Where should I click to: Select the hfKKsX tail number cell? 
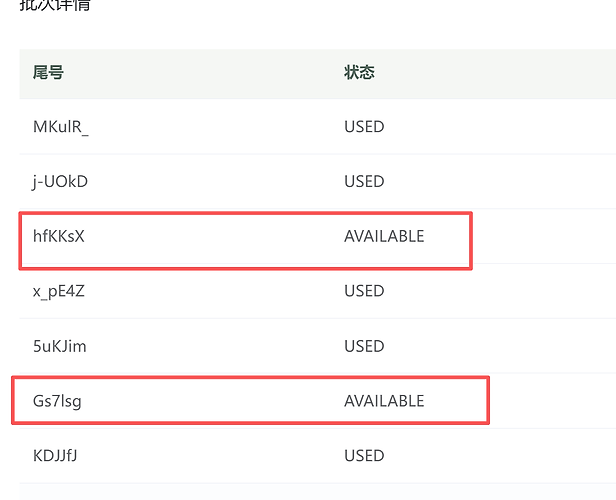pos(59,236)
